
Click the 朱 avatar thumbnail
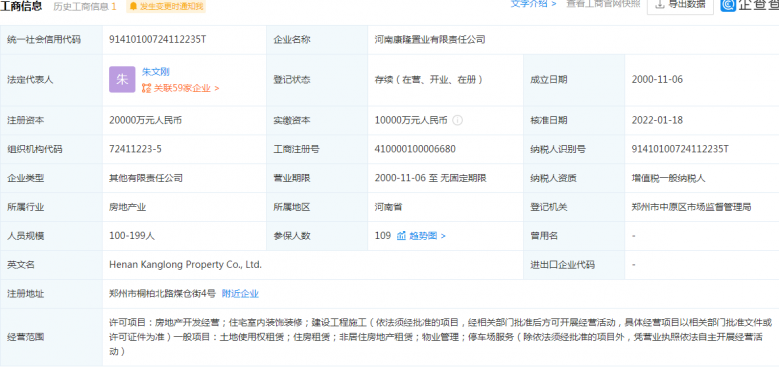tap(122, 79)
